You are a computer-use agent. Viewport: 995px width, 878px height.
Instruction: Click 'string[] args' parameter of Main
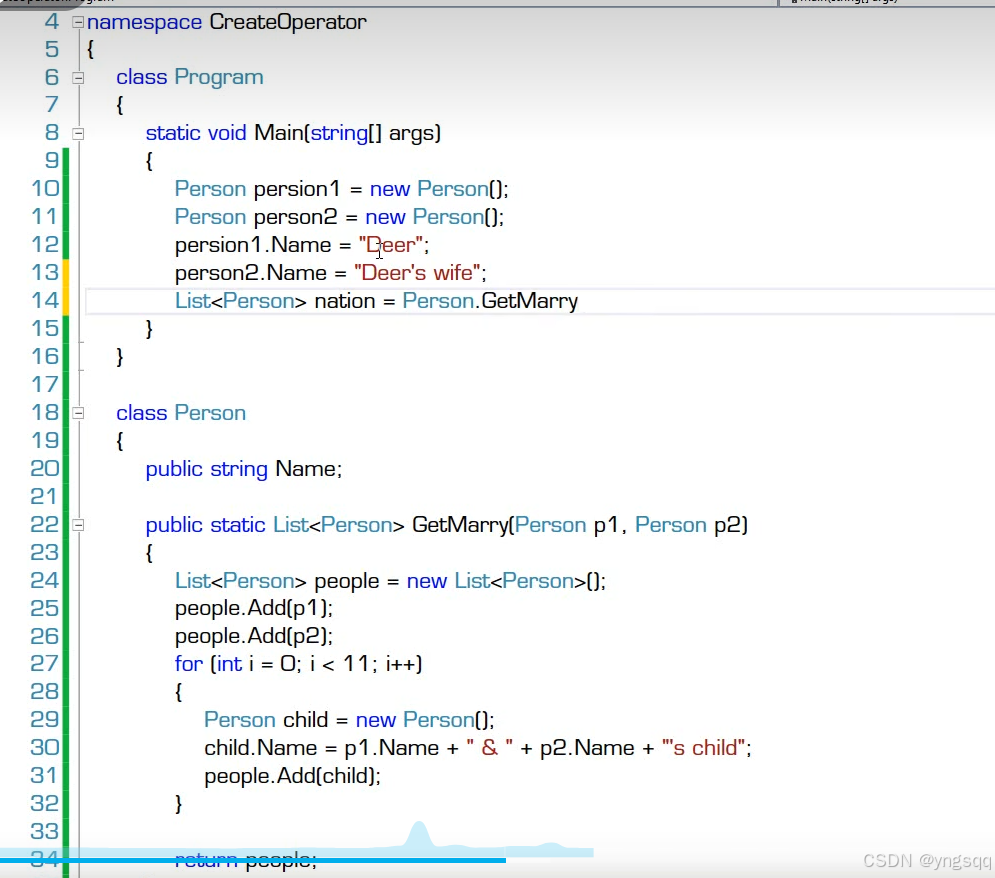(x=372, y=133)
